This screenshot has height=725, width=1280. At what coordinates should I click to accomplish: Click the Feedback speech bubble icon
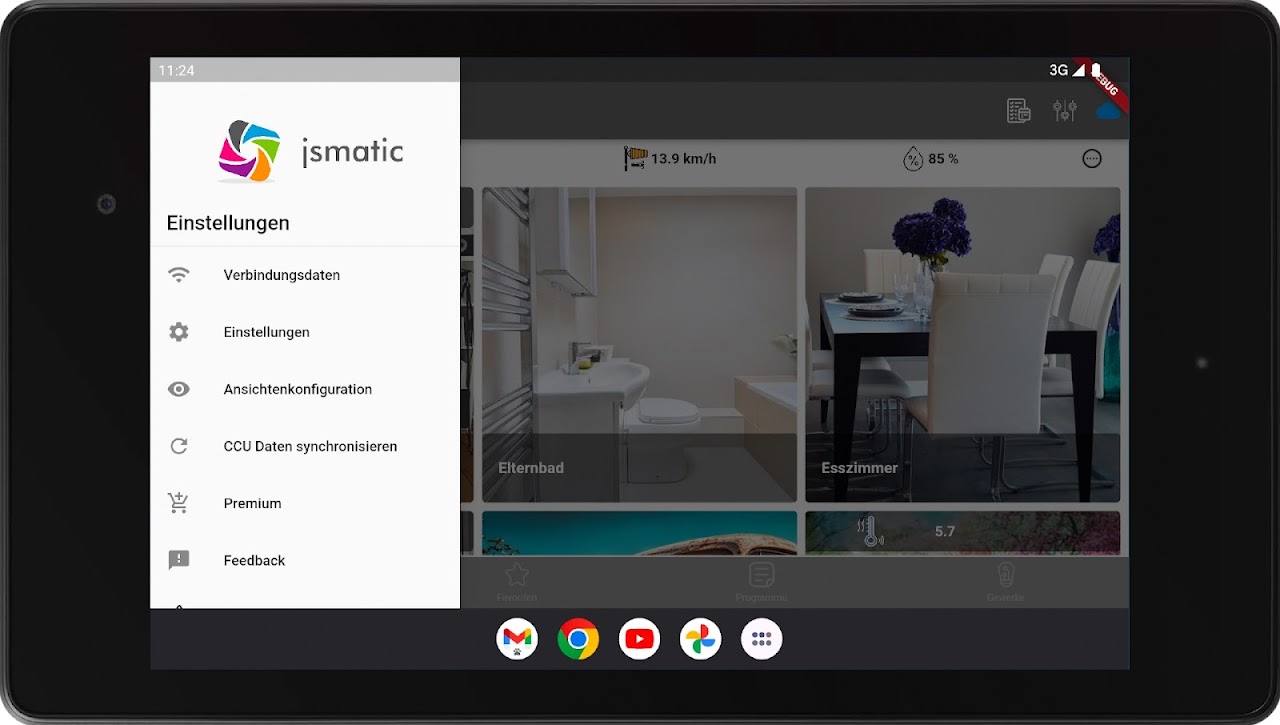(x=179, y=560)
